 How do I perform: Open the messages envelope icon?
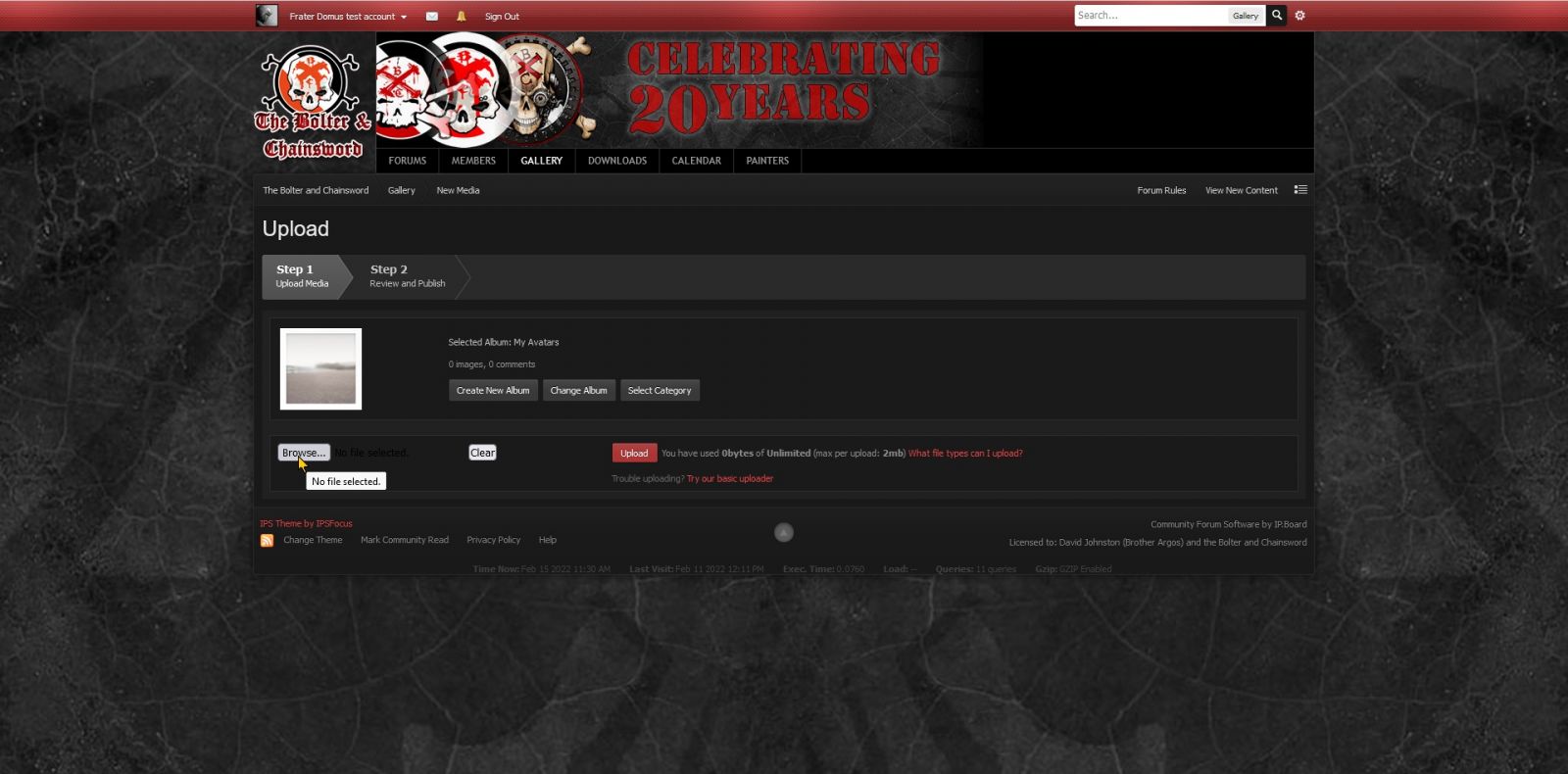click(431, 17)
